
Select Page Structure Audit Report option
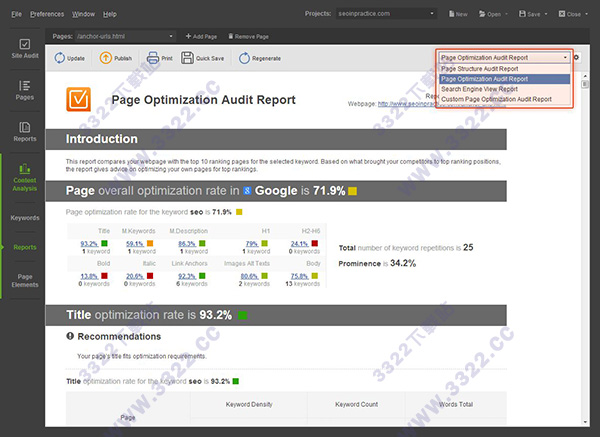tap(480, 69)
